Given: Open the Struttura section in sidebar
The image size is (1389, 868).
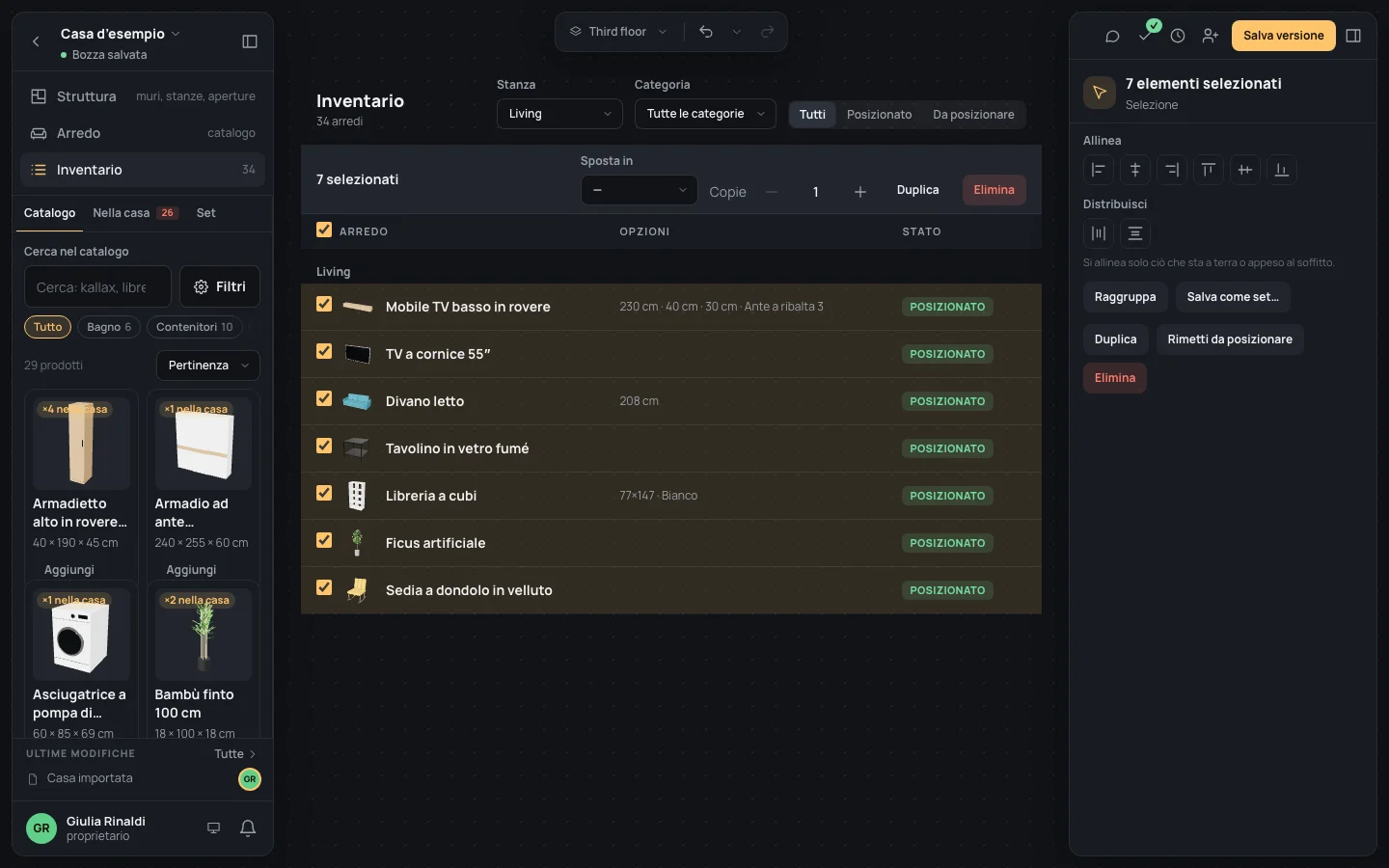Looking at the screenshot, I should (x=143, y=96).
